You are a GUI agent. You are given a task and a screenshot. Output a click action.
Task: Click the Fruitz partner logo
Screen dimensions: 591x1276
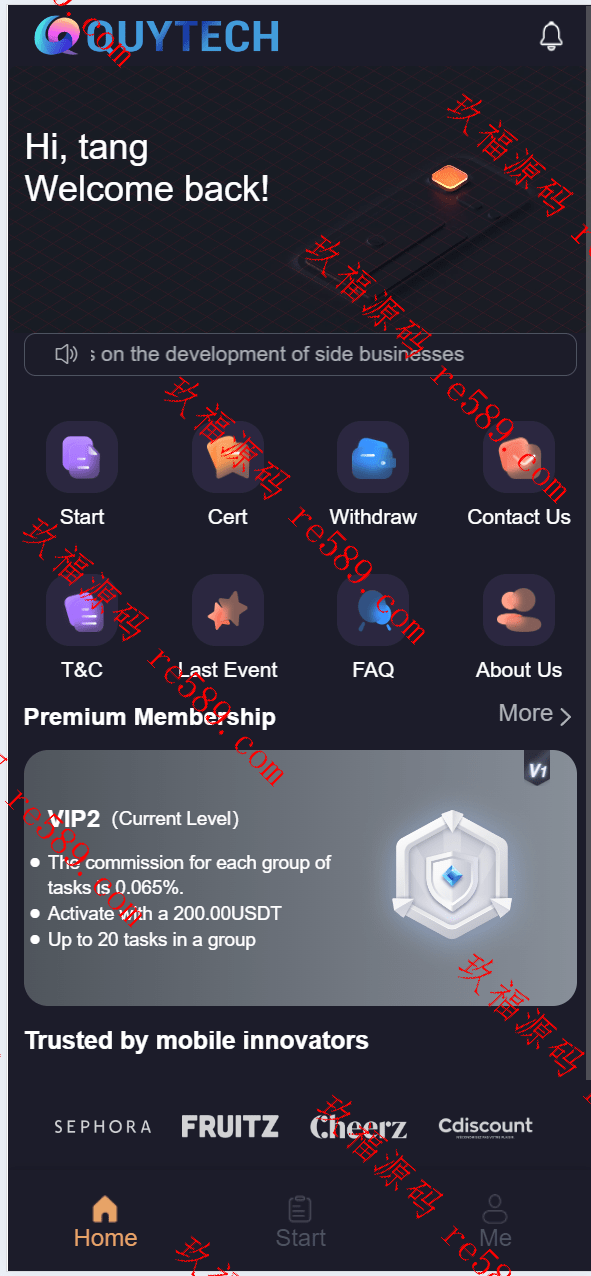coord(230,1127)
